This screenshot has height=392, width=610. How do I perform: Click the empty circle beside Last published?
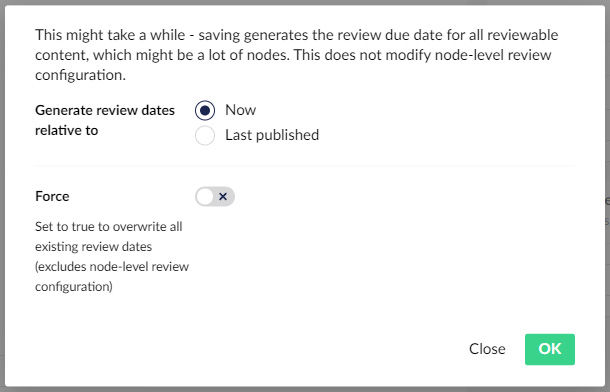click(205, 135)
